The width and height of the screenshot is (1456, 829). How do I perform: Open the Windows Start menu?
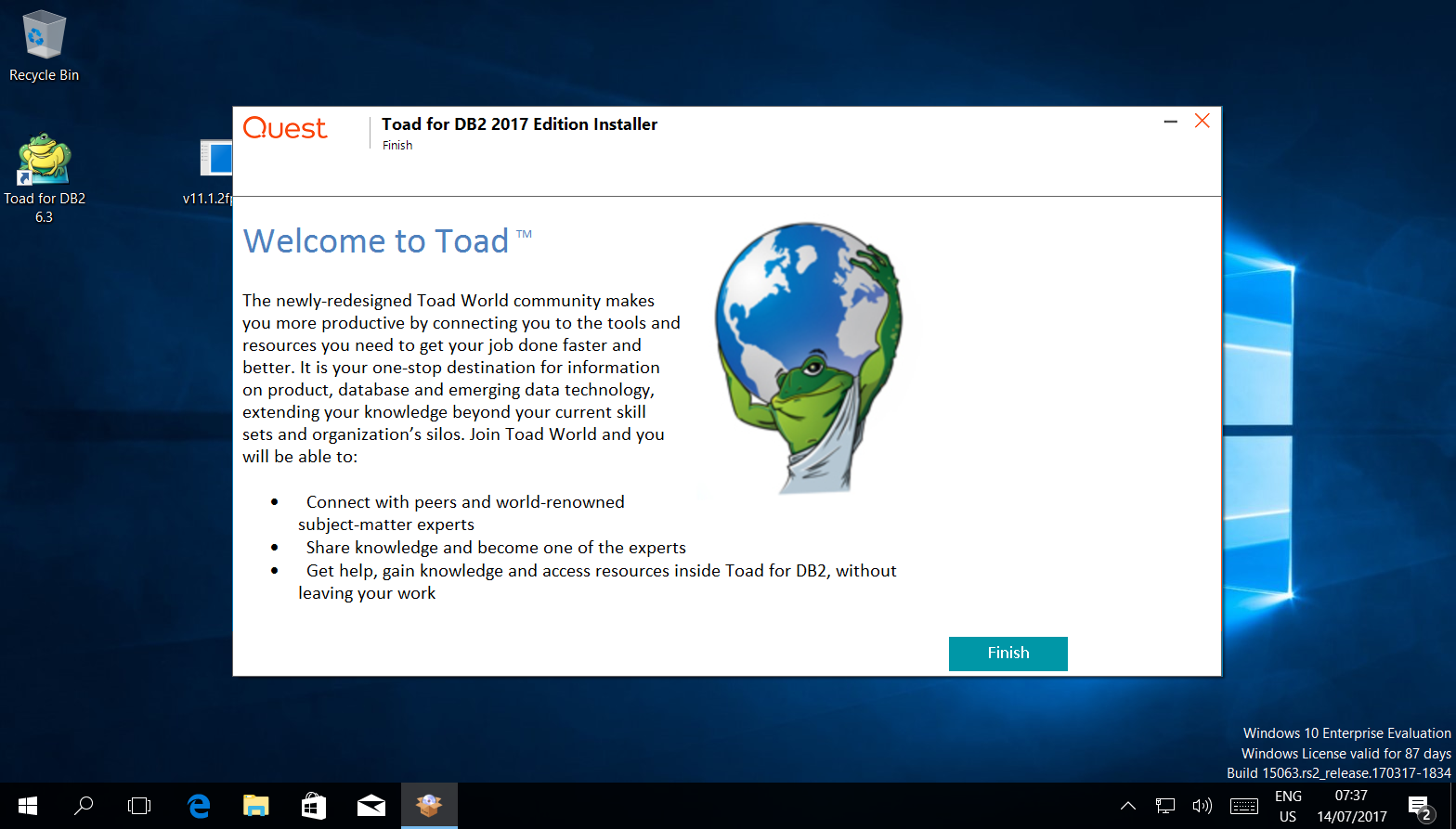28,806
